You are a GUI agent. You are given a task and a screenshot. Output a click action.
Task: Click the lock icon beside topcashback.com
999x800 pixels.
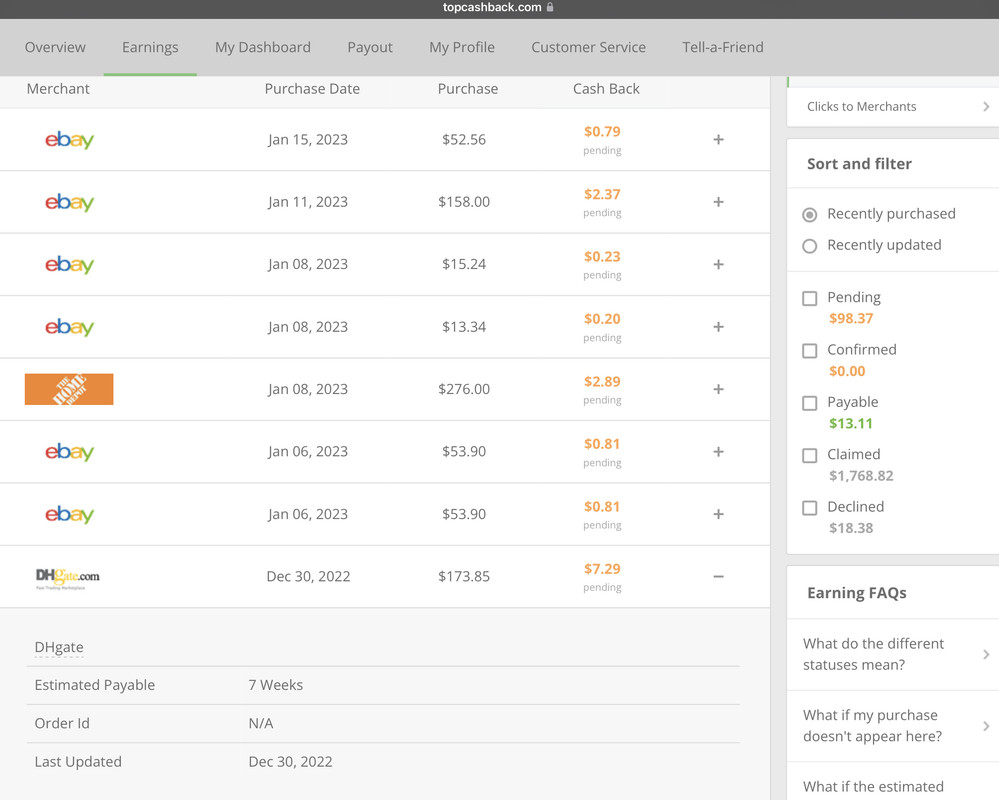(x=550, y=7)
